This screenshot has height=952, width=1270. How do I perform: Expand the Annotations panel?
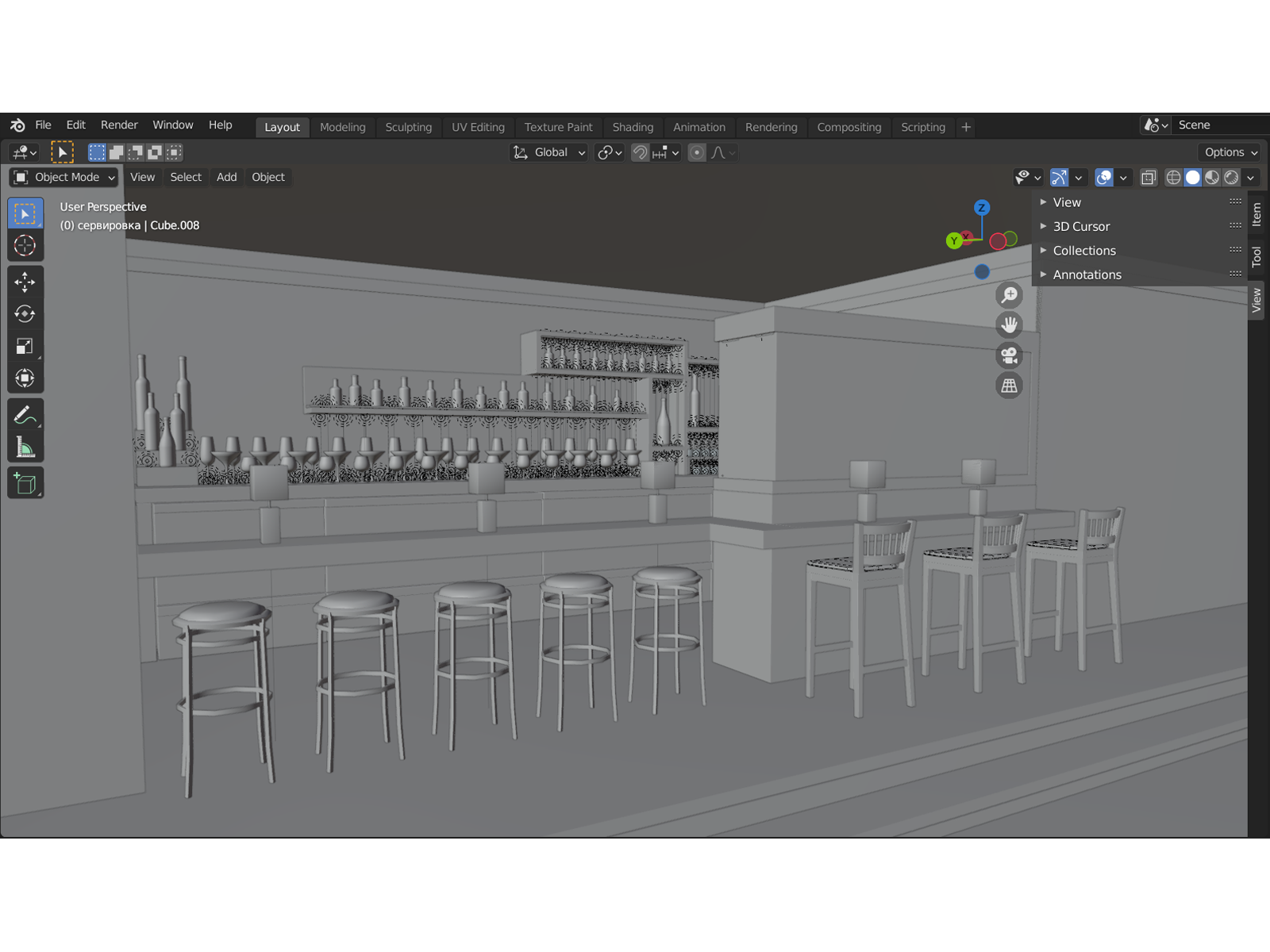point(1087,274)
